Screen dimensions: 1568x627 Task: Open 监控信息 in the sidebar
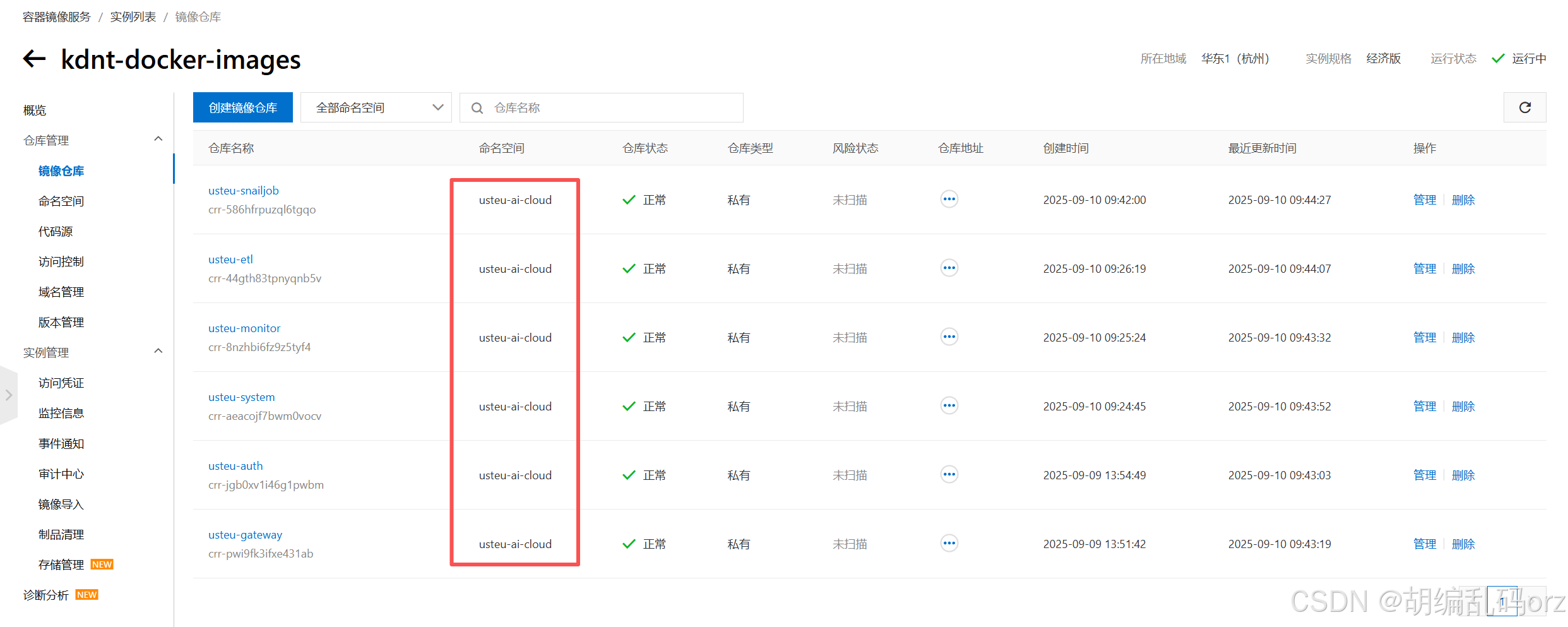[61, 413]
